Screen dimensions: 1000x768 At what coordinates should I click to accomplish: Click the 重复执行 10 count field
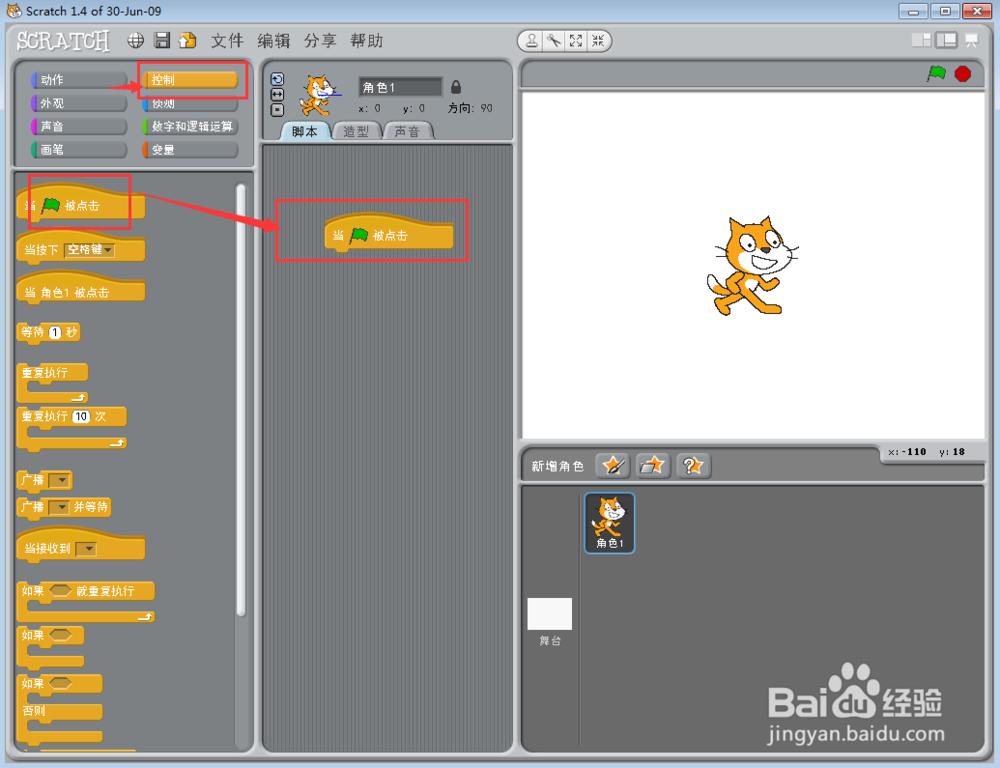coord(81,417)
